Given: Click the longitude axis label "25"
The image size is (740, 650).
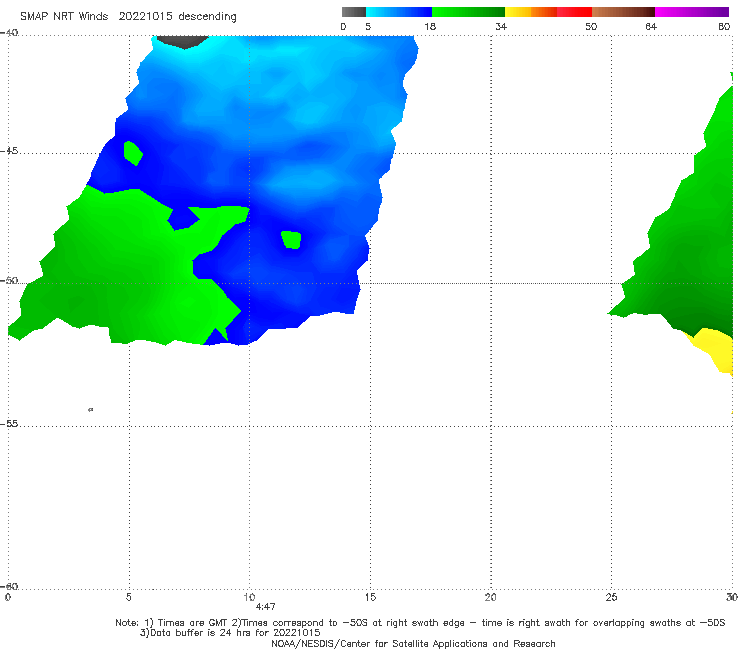Looking at the screenshot, I should [x=611, y=597].
